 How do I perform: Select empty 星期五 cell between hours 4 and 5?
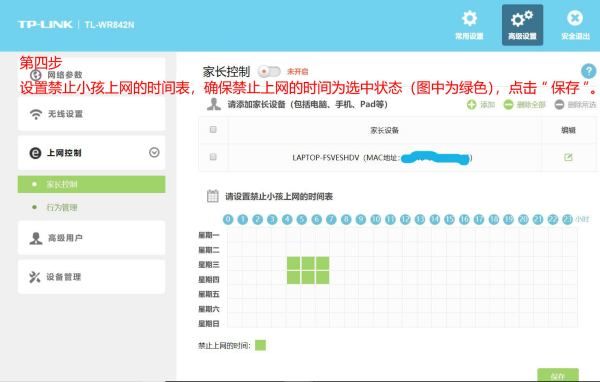[x=293, y=292]
